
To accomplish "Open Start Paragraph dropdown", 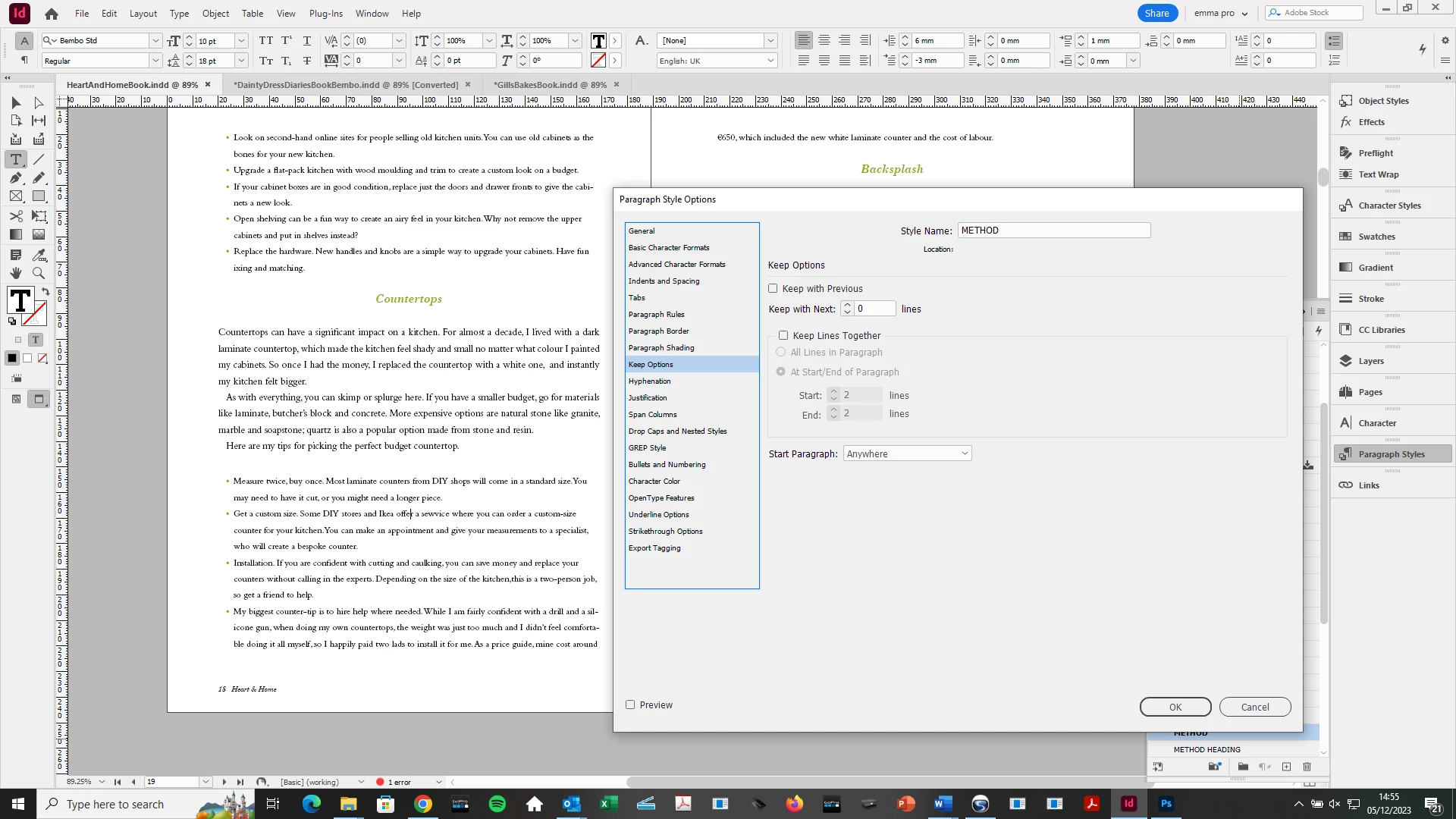I will click(x=907, y=454).
